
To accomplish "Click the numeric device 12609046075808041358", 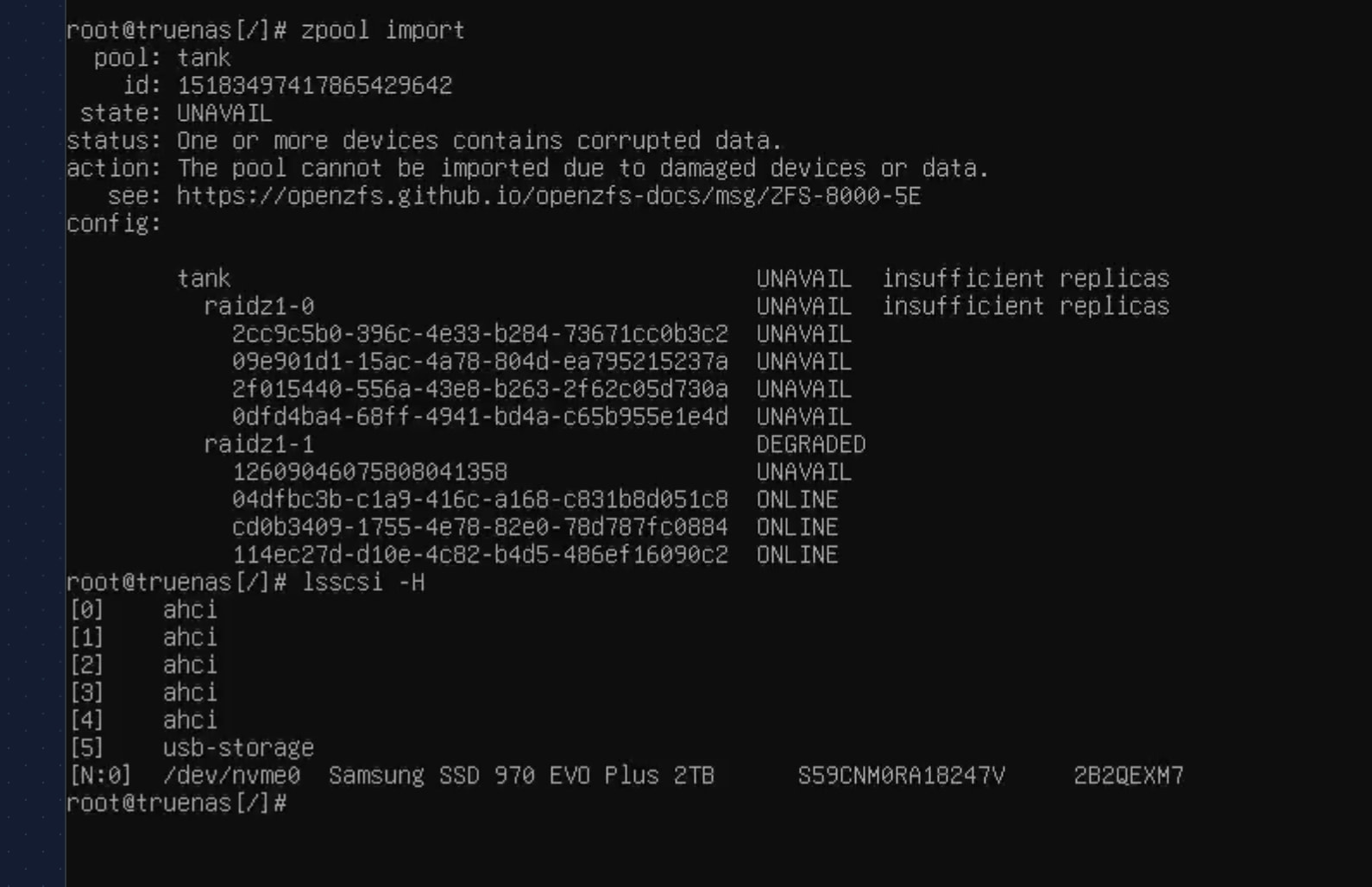I will (369, 472).
